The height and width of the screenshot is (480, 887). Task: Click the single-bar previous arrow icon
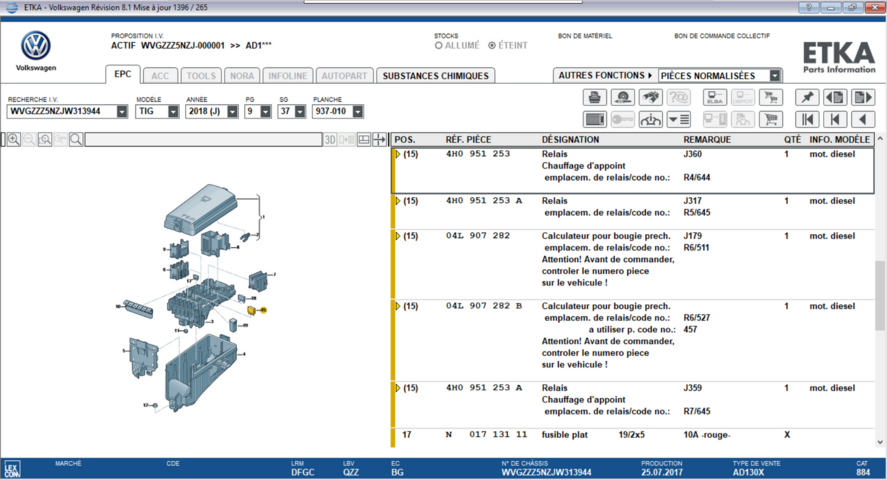pyautogui.click(x=836, y=119)
